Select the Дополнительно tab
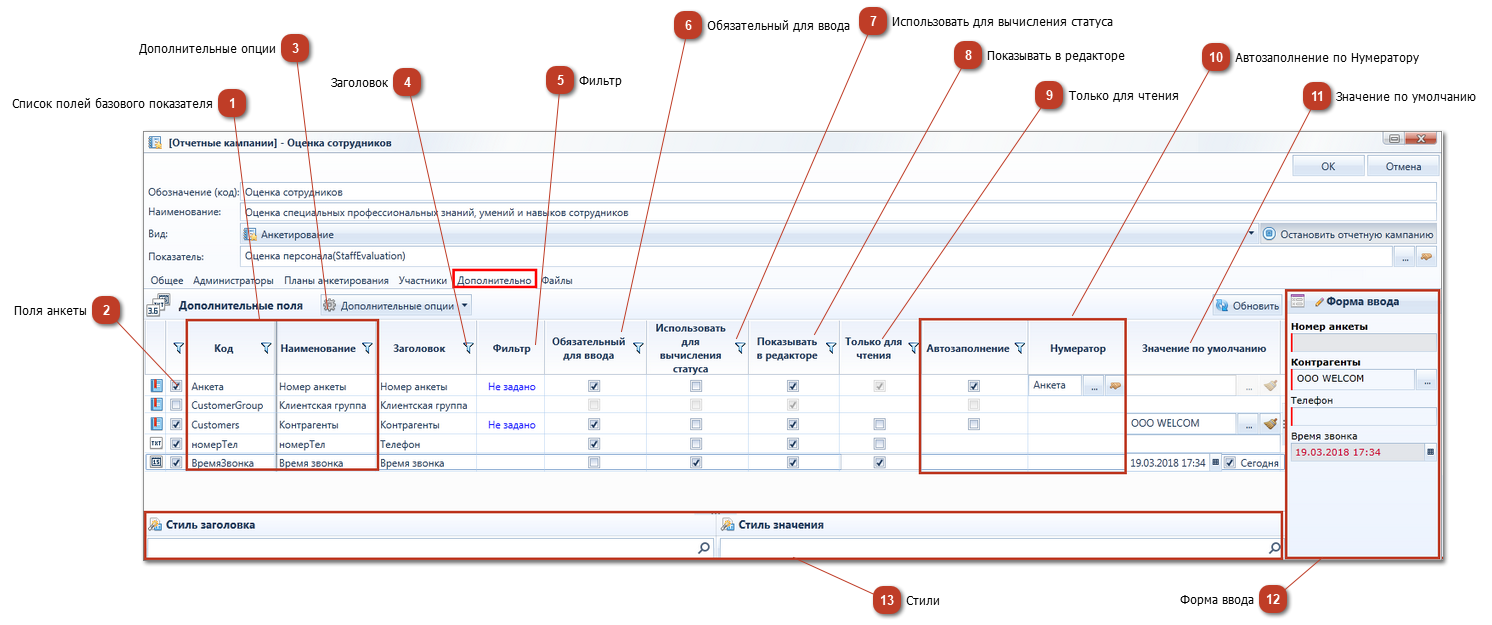The height and width of the screenshot is (625, 1492). pos(494,281)
